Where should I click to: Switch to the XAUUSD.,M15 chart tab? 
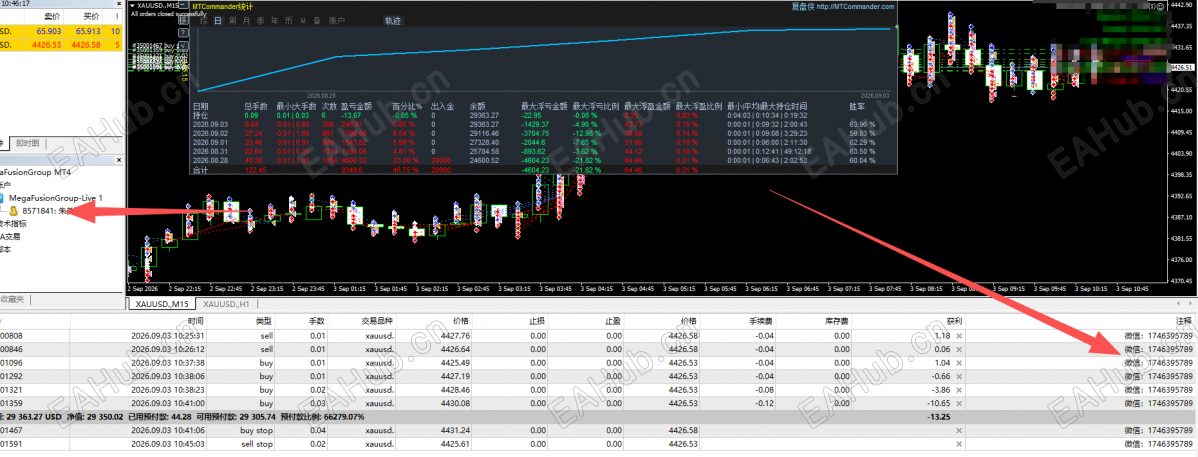pyautogui.click(x=163, y=304)
